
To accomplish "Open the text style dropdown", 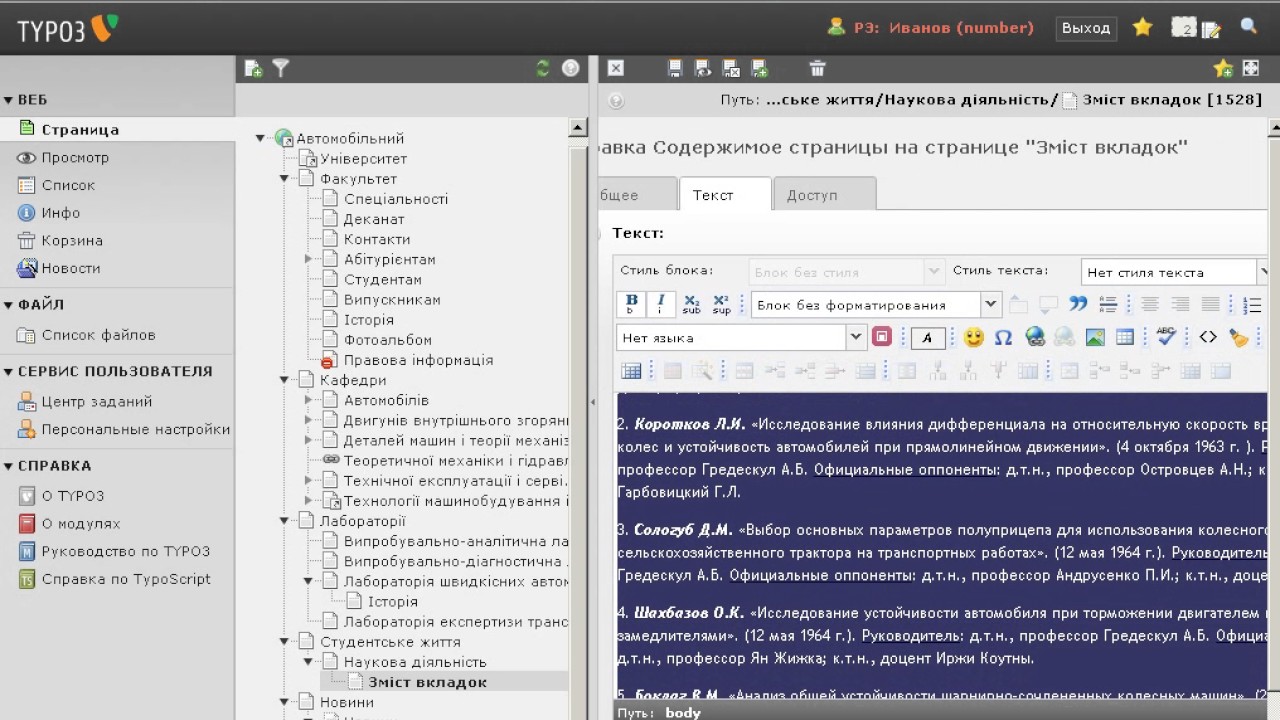I will coord(1174,272).
